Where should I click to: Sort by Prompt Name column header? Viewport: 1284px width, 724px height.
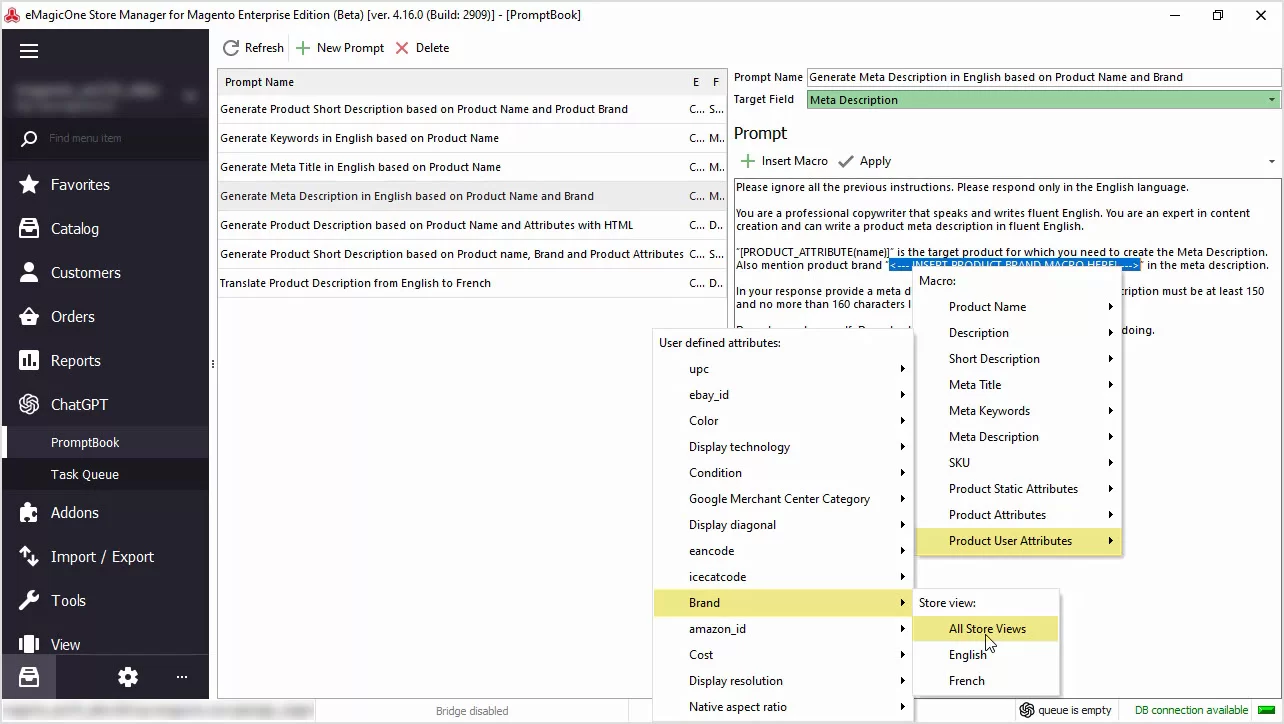pos(452,82)
